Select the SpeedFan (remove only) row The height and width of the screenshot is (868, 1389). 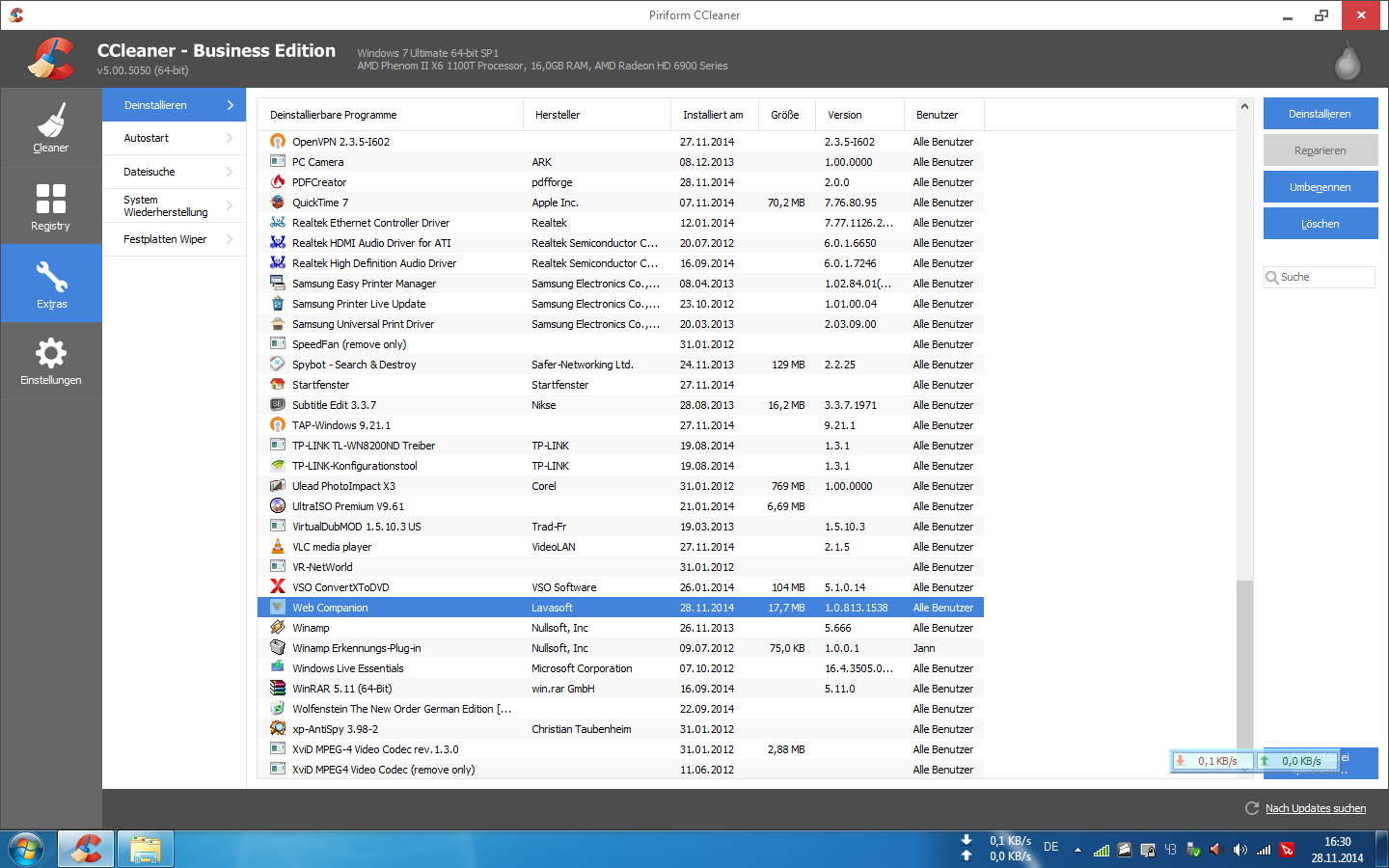click(x=620, y=344)
